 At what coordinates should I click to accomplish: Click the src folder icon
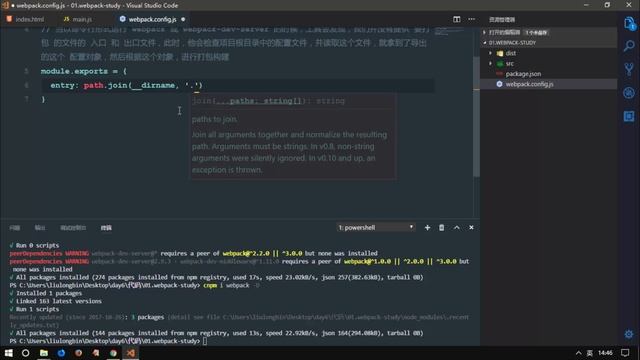click(500, 64)
